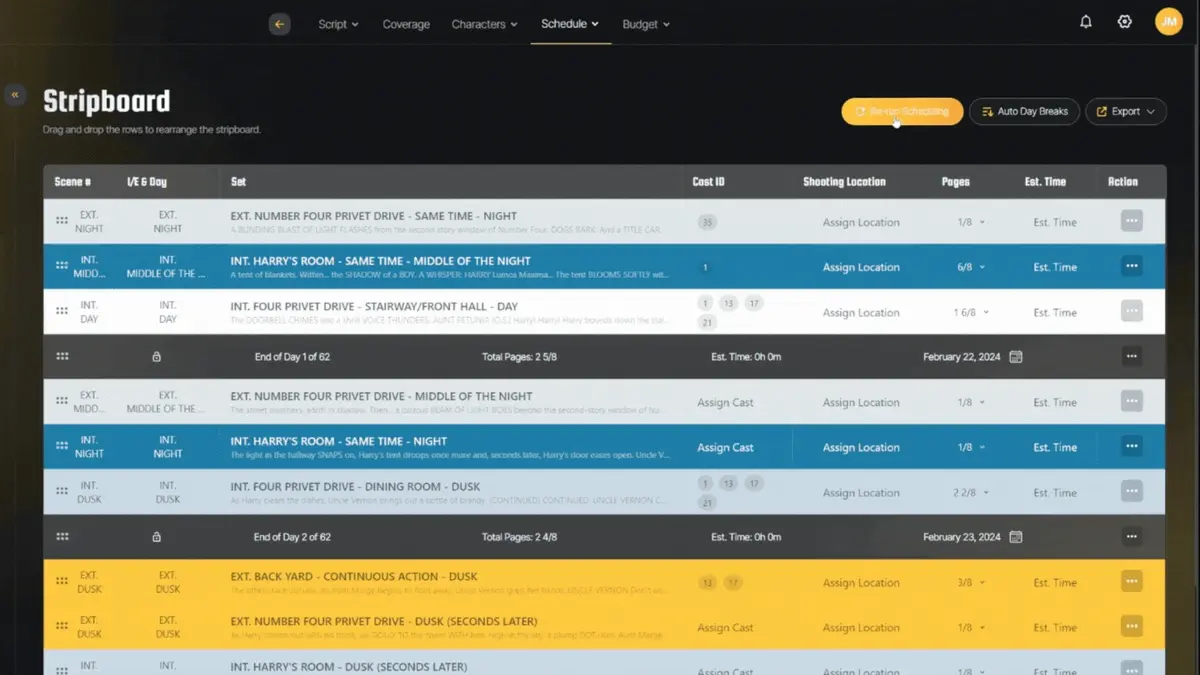Viewport: 1200px width, 675px height.
Task: Select 'EXT. BACK YARD - CONTINUOUS ACTION - DUSK' title
Action: [354, 576]
